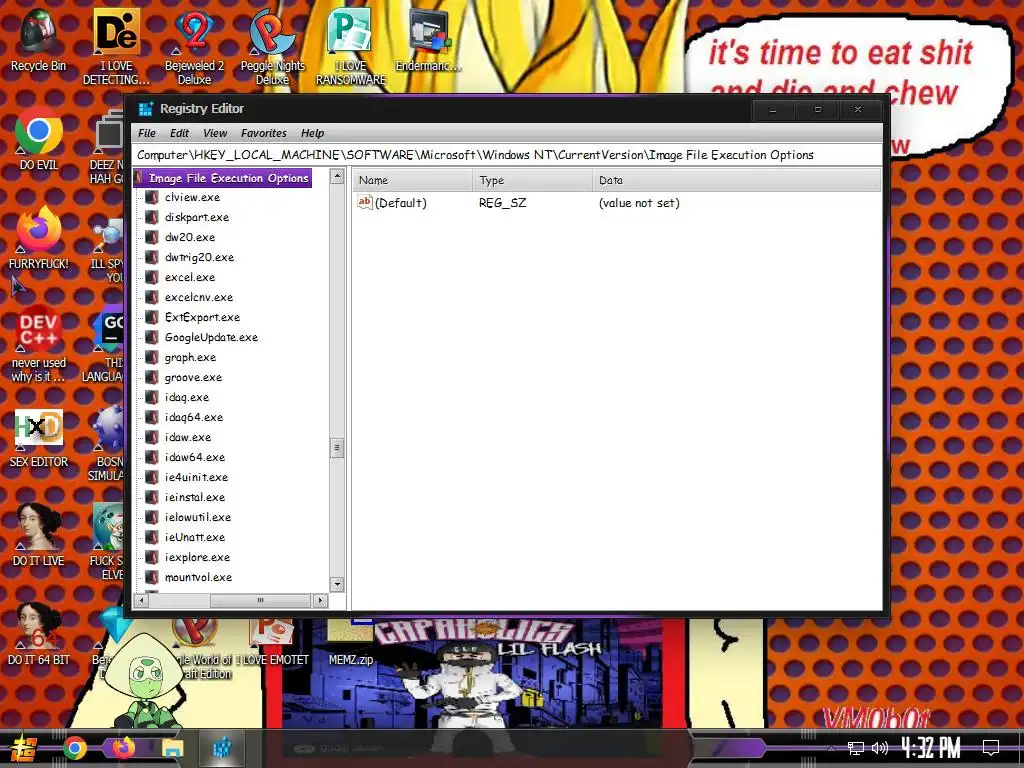Select the idaq.exe key
This screenshot has height=768, width=1024.
[187, 397]
